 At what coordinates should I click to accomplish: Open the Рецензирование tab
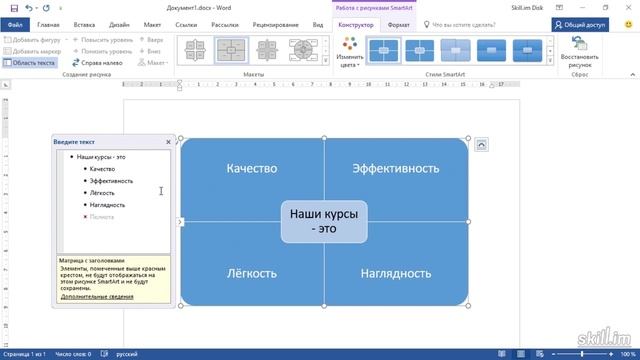click(276, 25)
